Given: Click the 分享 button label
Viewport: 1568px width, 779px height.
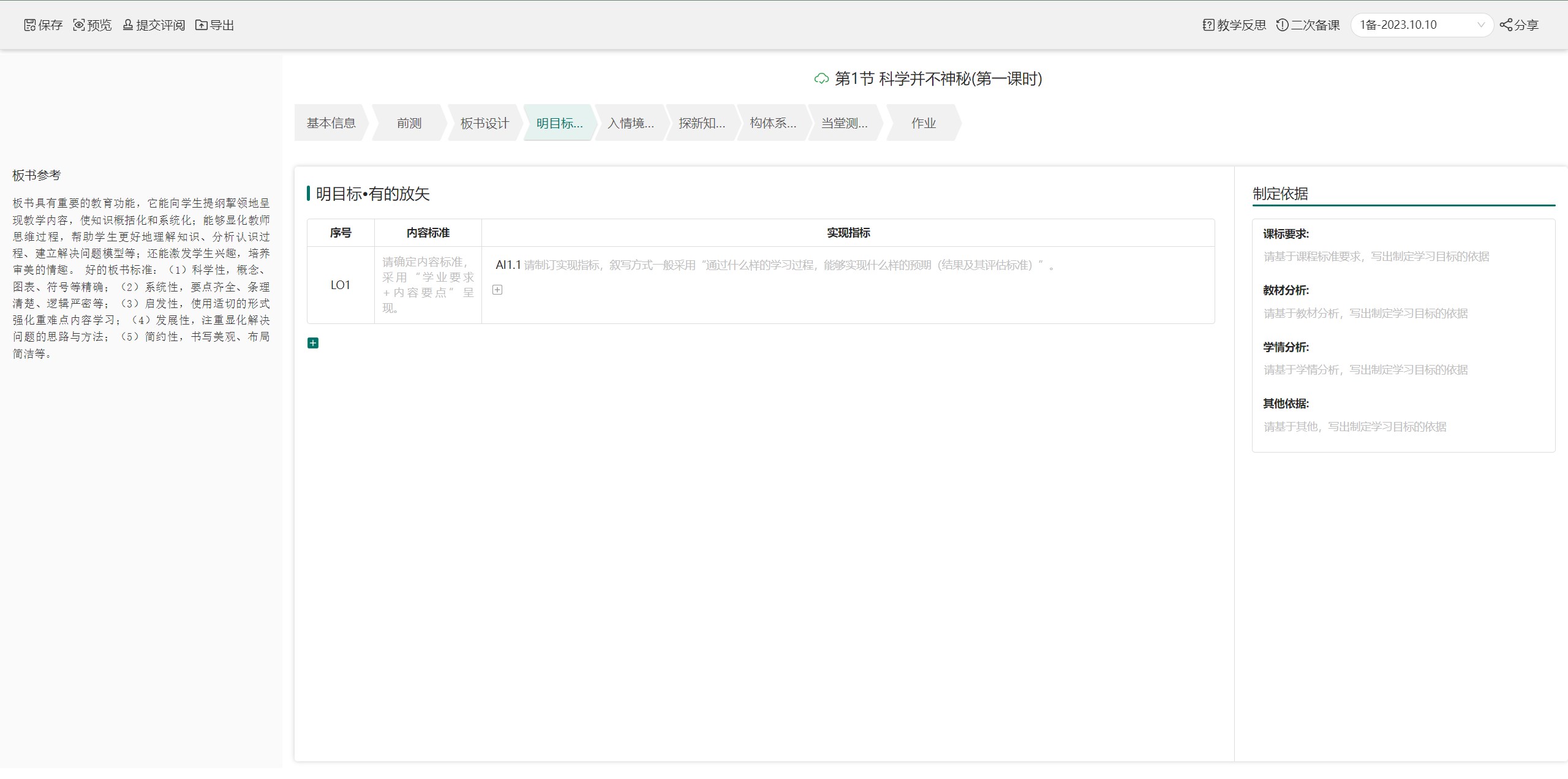Looking at the screenshot, I should (x=1526, y=25).
